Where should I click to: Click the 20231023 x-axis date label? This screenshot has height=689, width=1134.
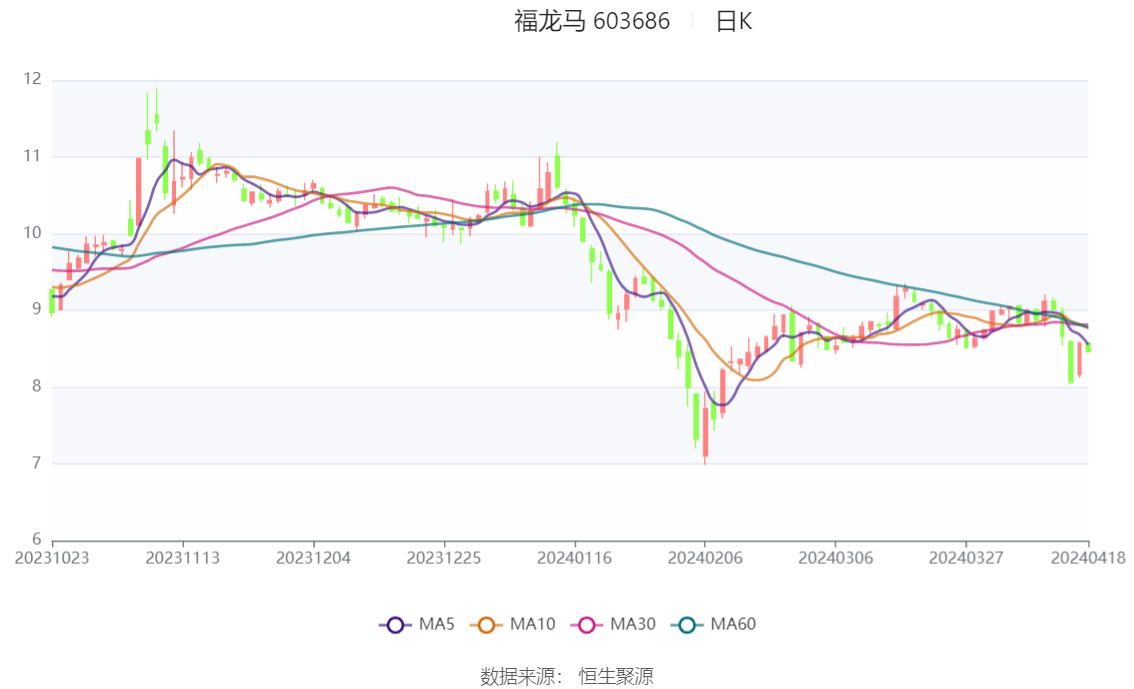point(52,558)
